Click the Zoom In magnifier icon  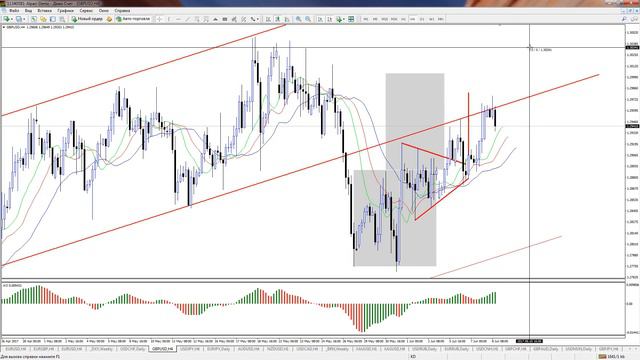tap(299, 19)
